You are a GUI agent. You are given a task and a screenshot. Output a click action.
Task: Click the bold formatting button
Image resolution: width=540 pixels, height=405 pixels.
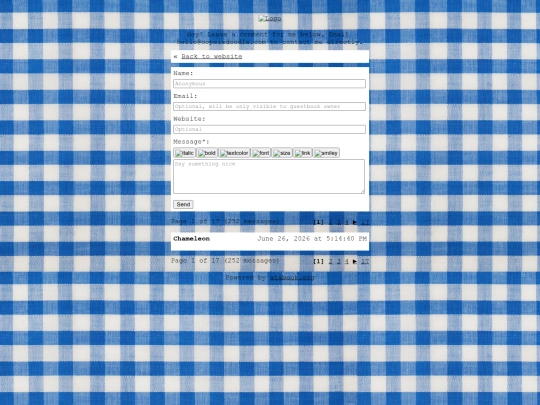207,153
